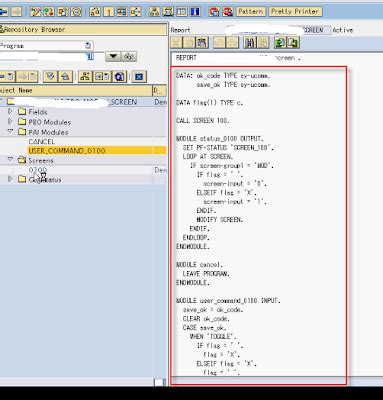
Task: Click the editor Undo icon
Action: [219, 43]
